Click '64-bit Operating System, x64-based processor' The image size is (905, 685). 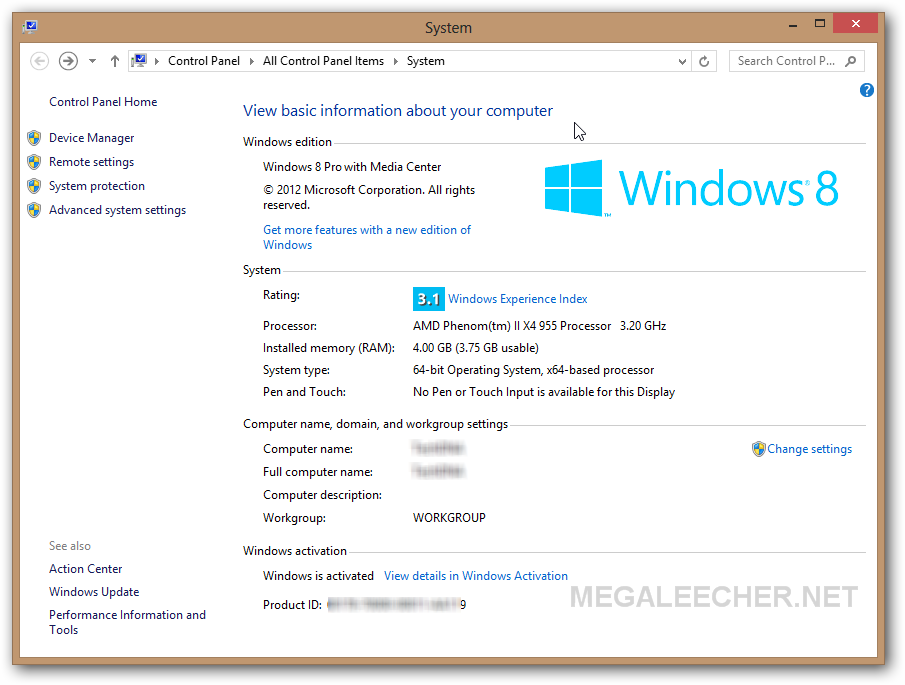pos(533,370)
